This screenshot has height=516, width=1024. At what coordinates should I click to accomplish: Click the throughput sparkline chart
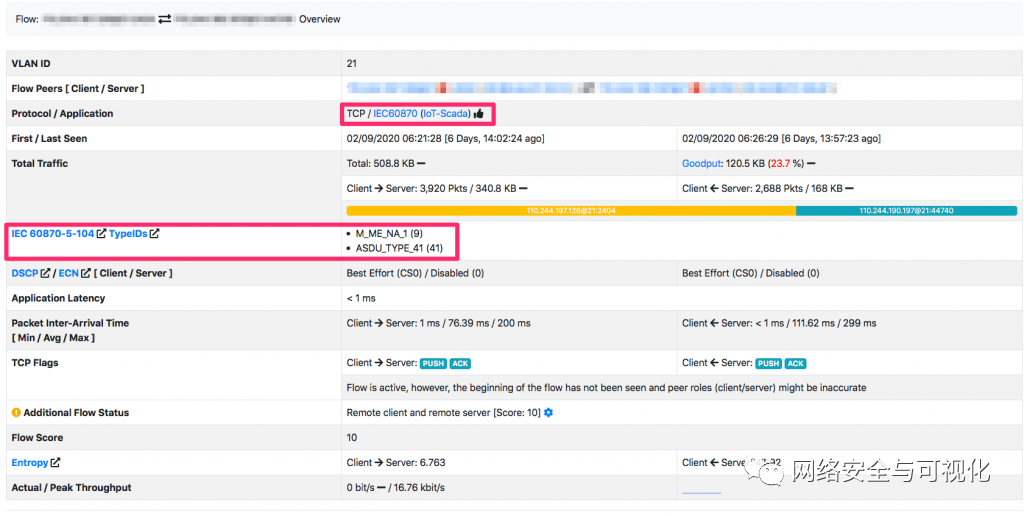[701, 489]
